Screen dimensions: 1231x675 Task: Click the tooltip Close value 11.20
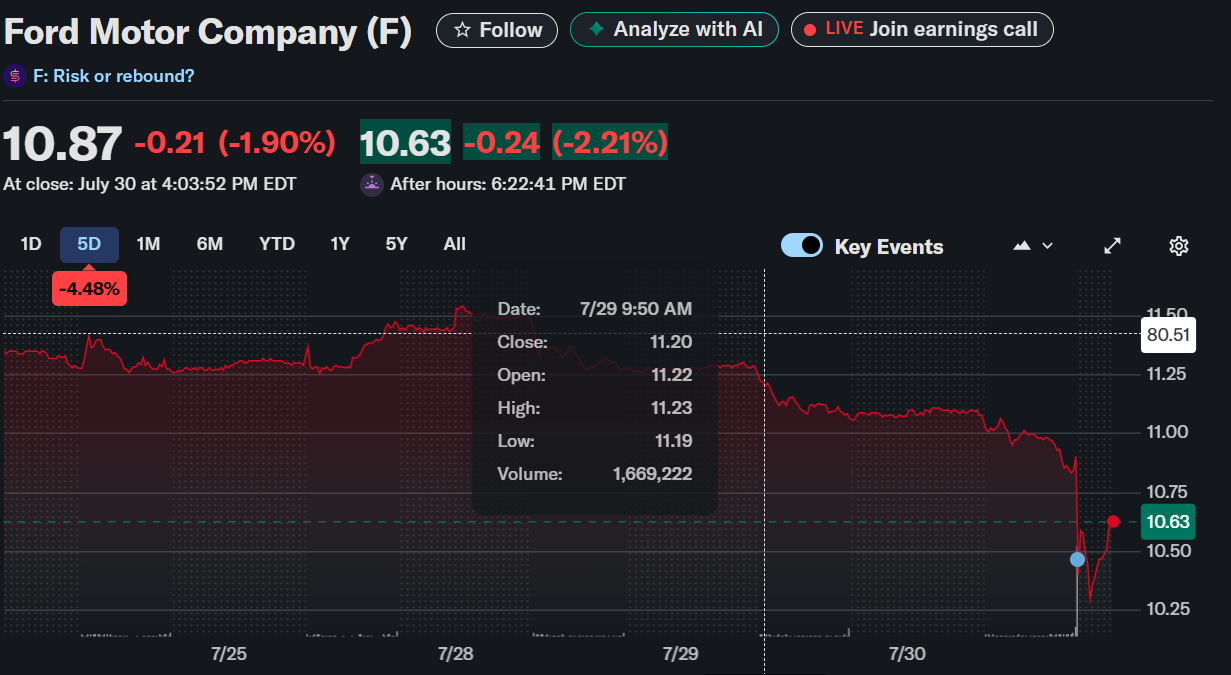pos(671,342)
